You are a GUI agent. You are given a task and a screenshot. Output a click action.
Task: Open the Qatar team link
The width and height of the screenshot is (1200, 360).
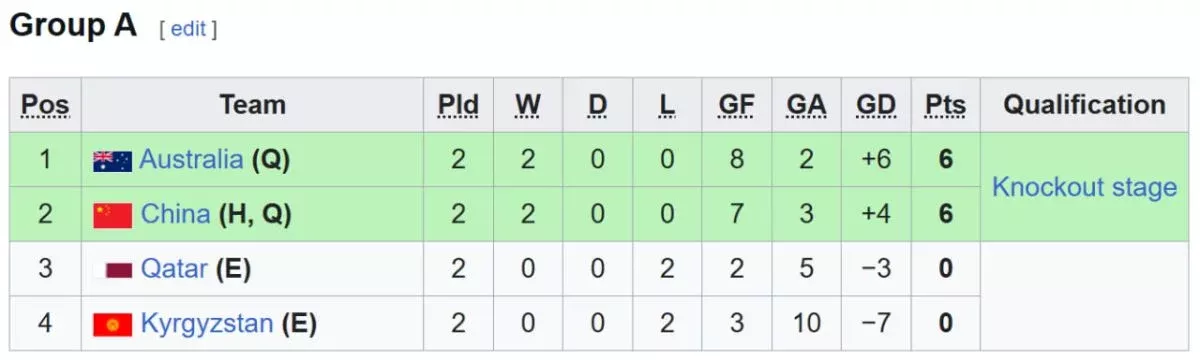pyautogui.click(x=174, y=268)
